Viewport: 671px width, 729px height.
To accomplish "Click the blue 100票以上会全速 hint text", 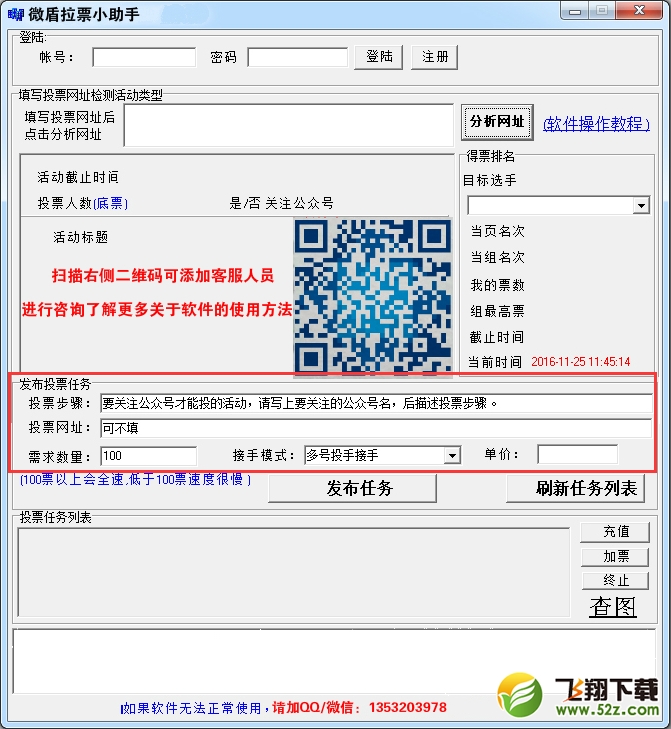I will 135,479.
